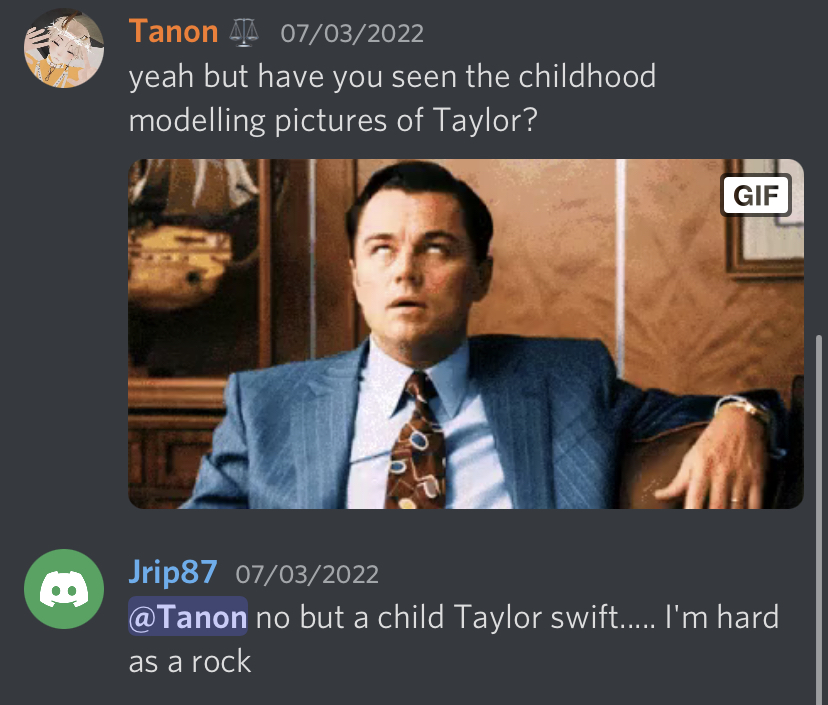The image size is (828, 705).
Task: Click Tanon's message text about modelling pictures
Action: tap(392, 98)
